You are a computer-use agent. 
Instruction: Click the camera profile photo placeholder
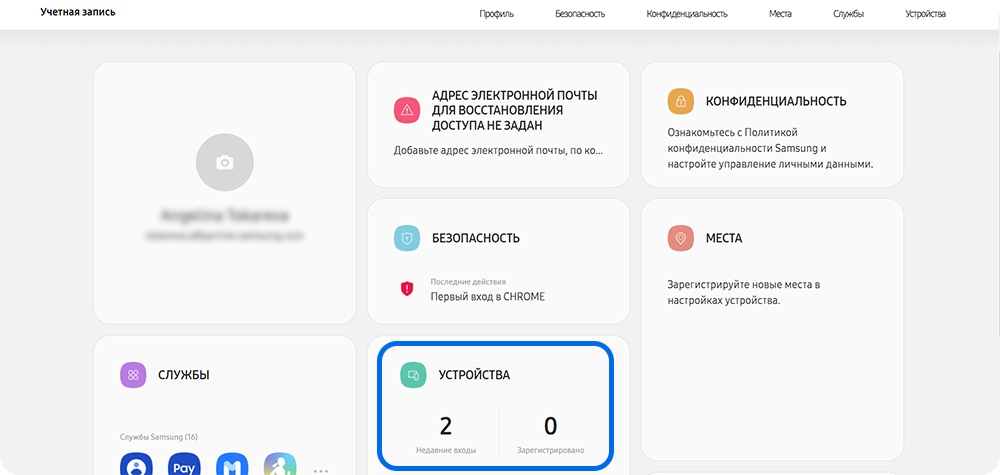click(224, 163)
